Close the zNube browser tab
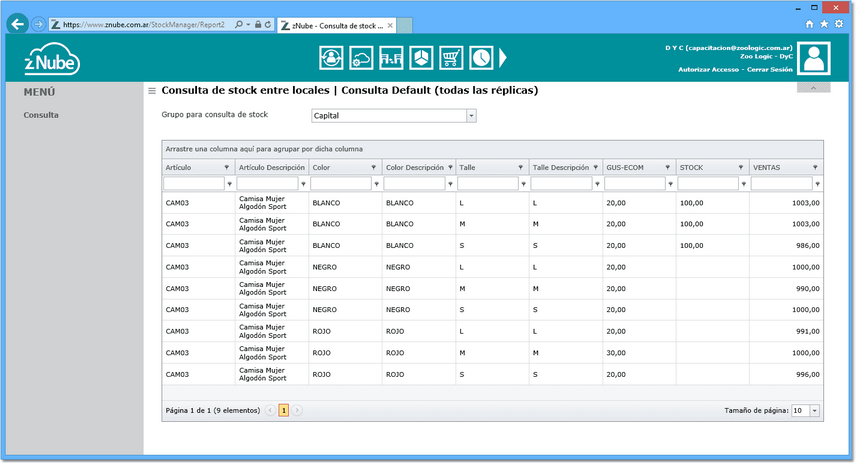 [390, 25]
